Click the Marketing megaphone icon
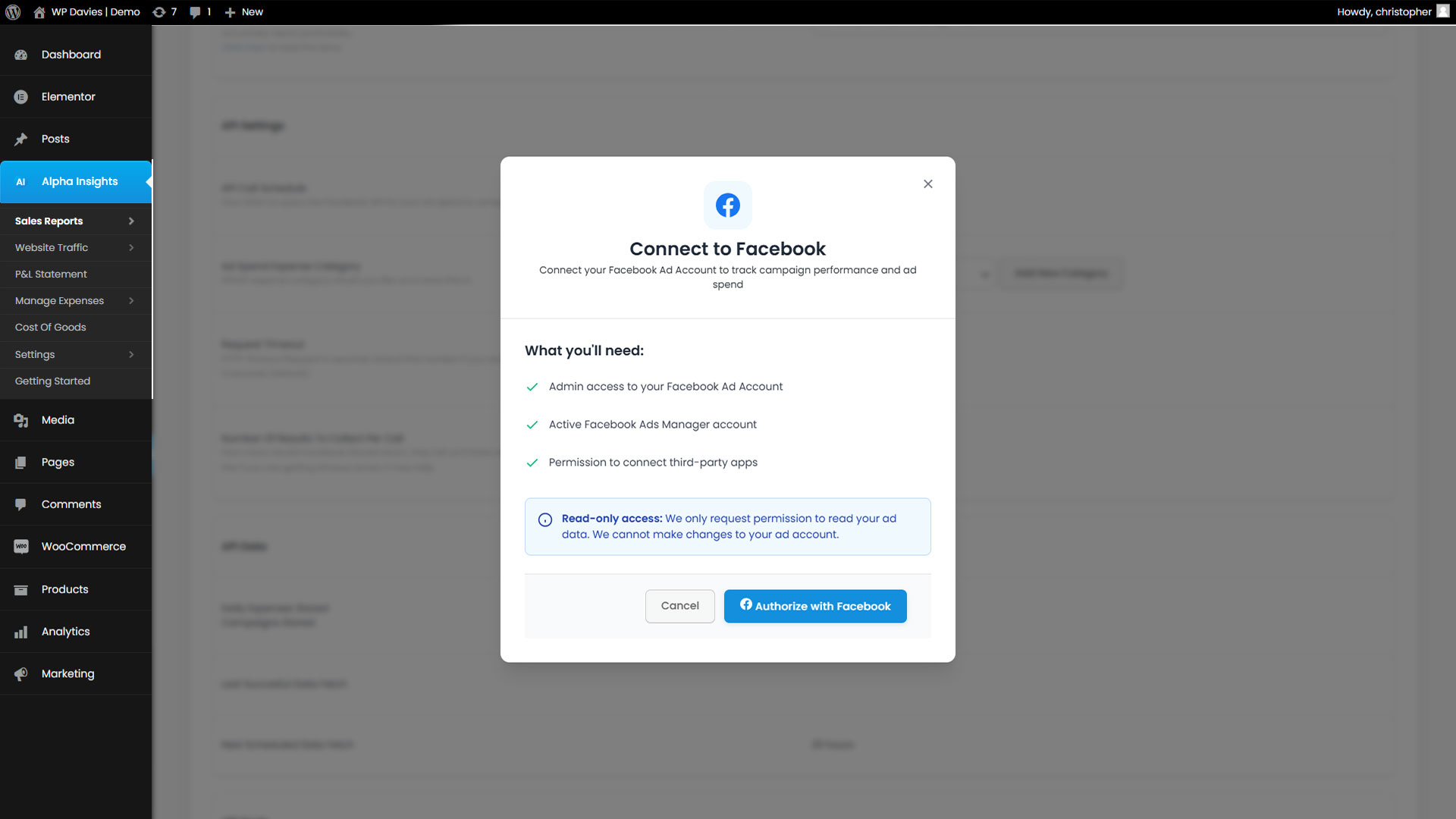The width and height of the screenshot is (1456, 819). click(21, 674)
